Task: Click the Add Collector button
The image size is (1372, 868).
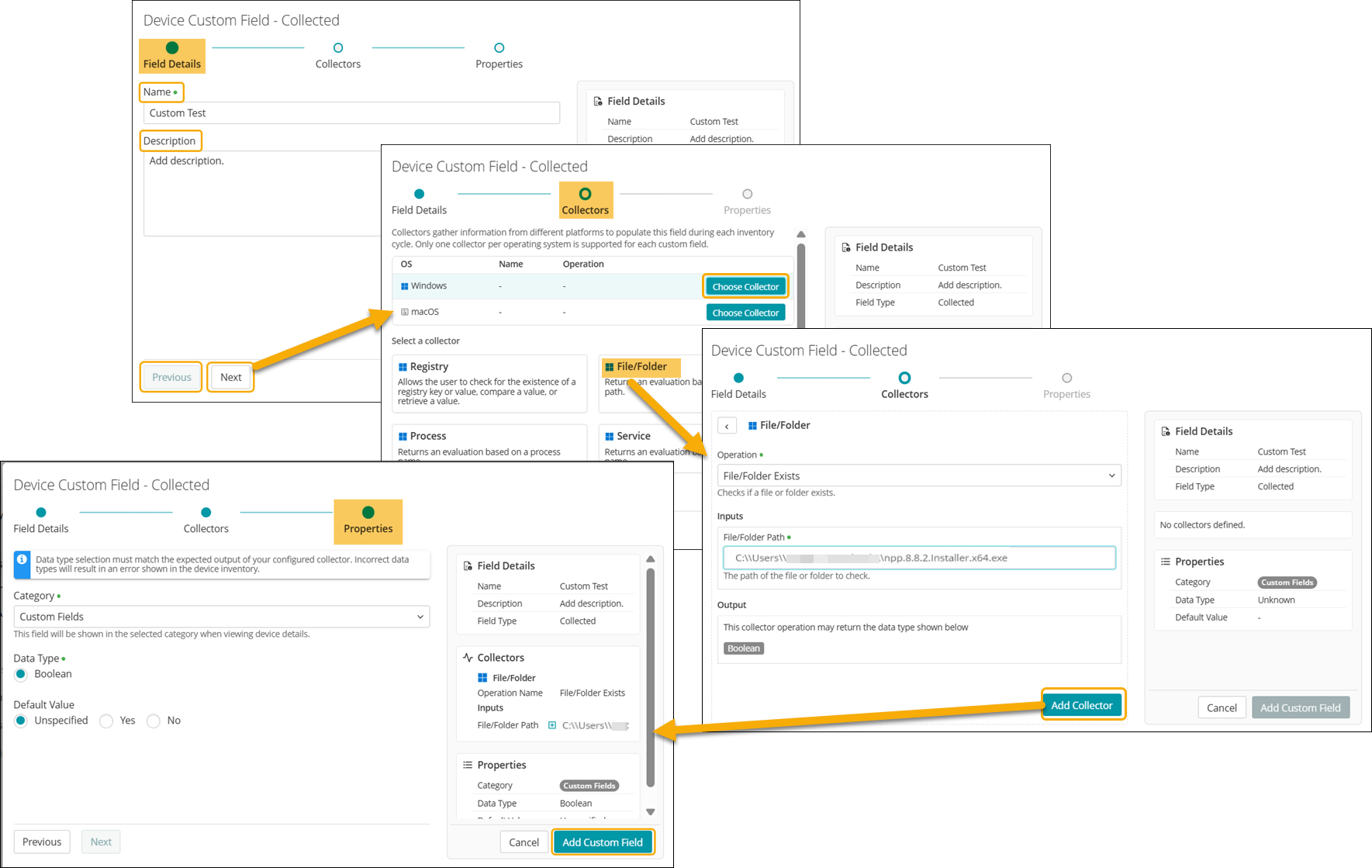Action: pos(1081,705)
